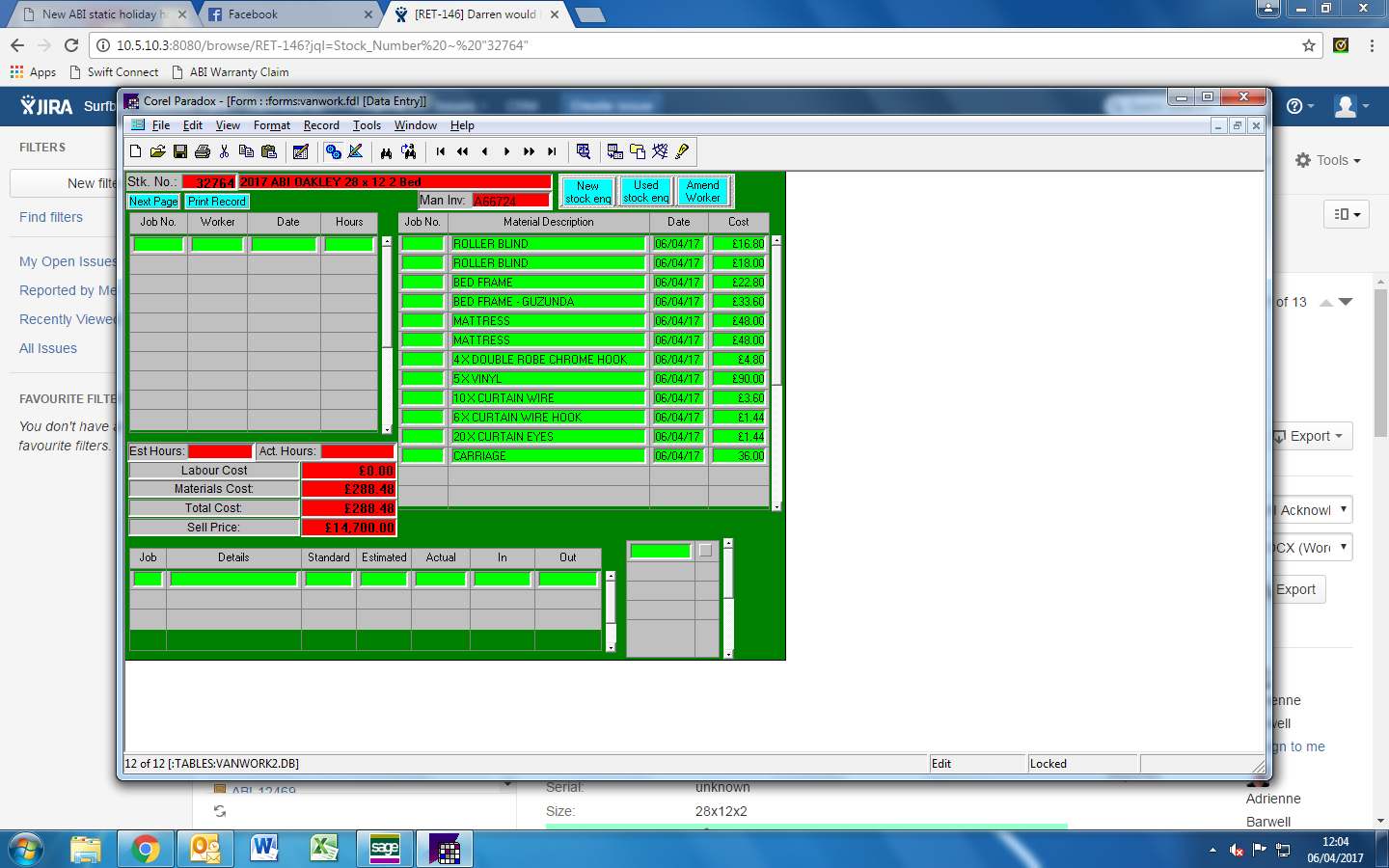Switch to the Facebook browser tab
This screenshot has height=868, width=1389.
[x=291, y=14]
